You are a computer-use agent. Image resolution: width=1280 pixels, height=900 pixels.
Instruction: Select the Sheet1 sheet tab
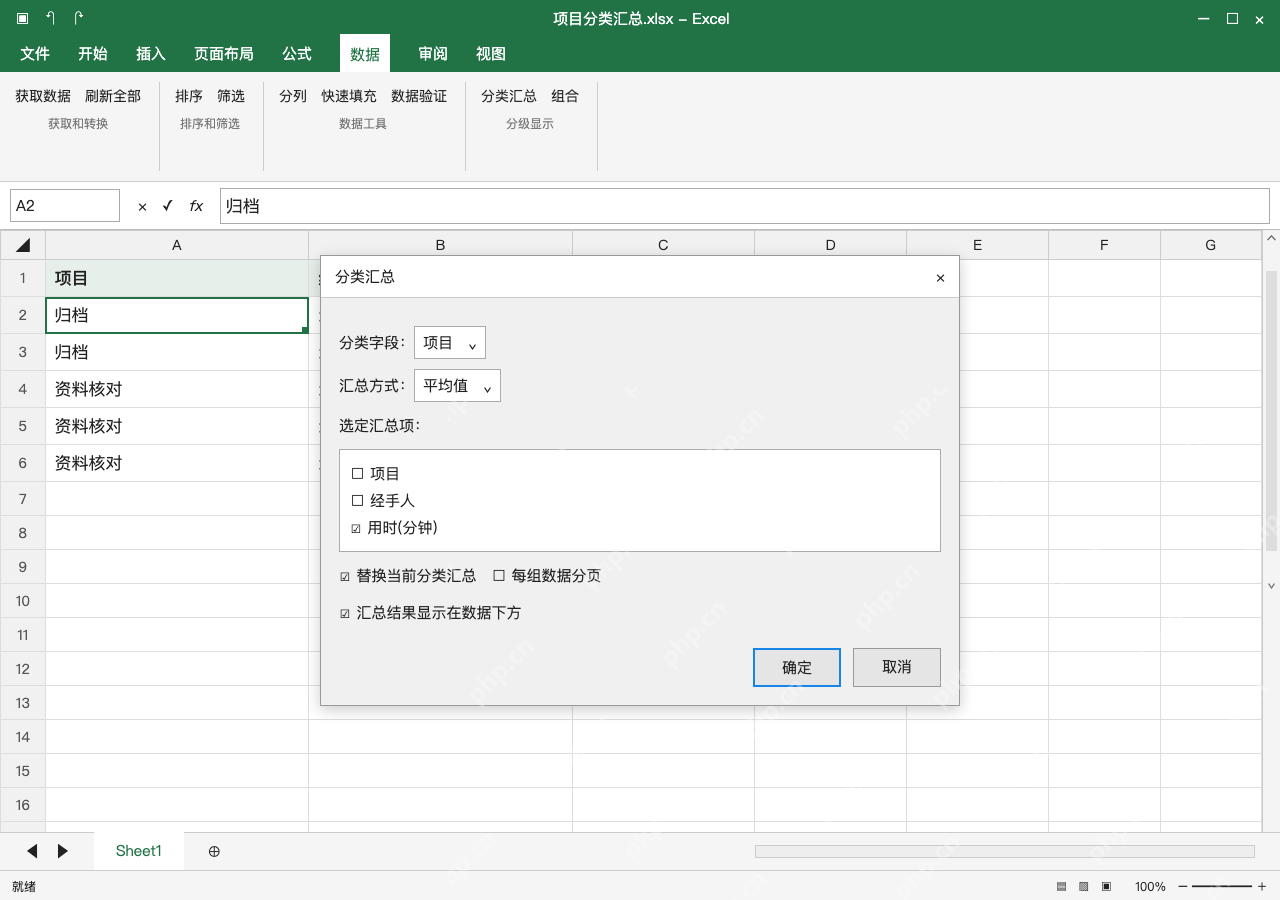click(139, 851)
